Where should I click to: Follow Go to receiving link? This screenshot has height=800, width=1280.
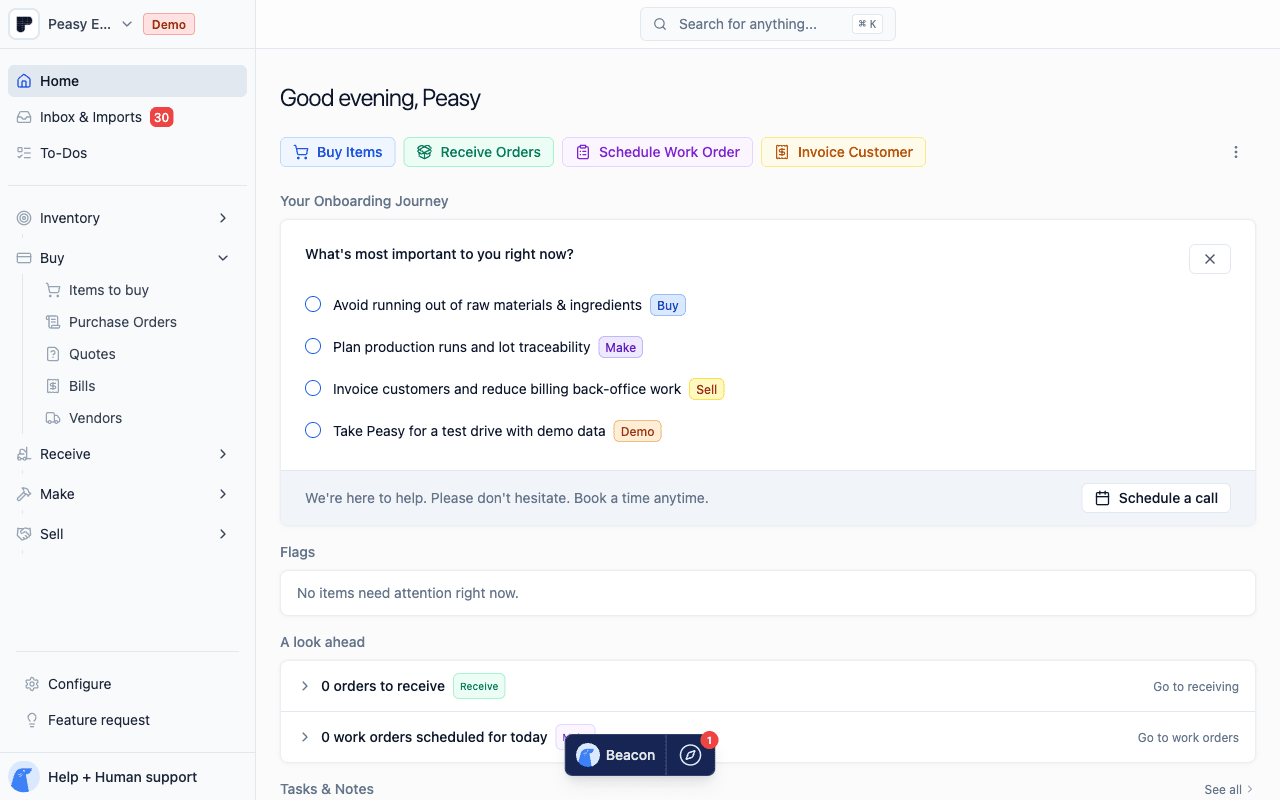click(x=1196, y=687)
